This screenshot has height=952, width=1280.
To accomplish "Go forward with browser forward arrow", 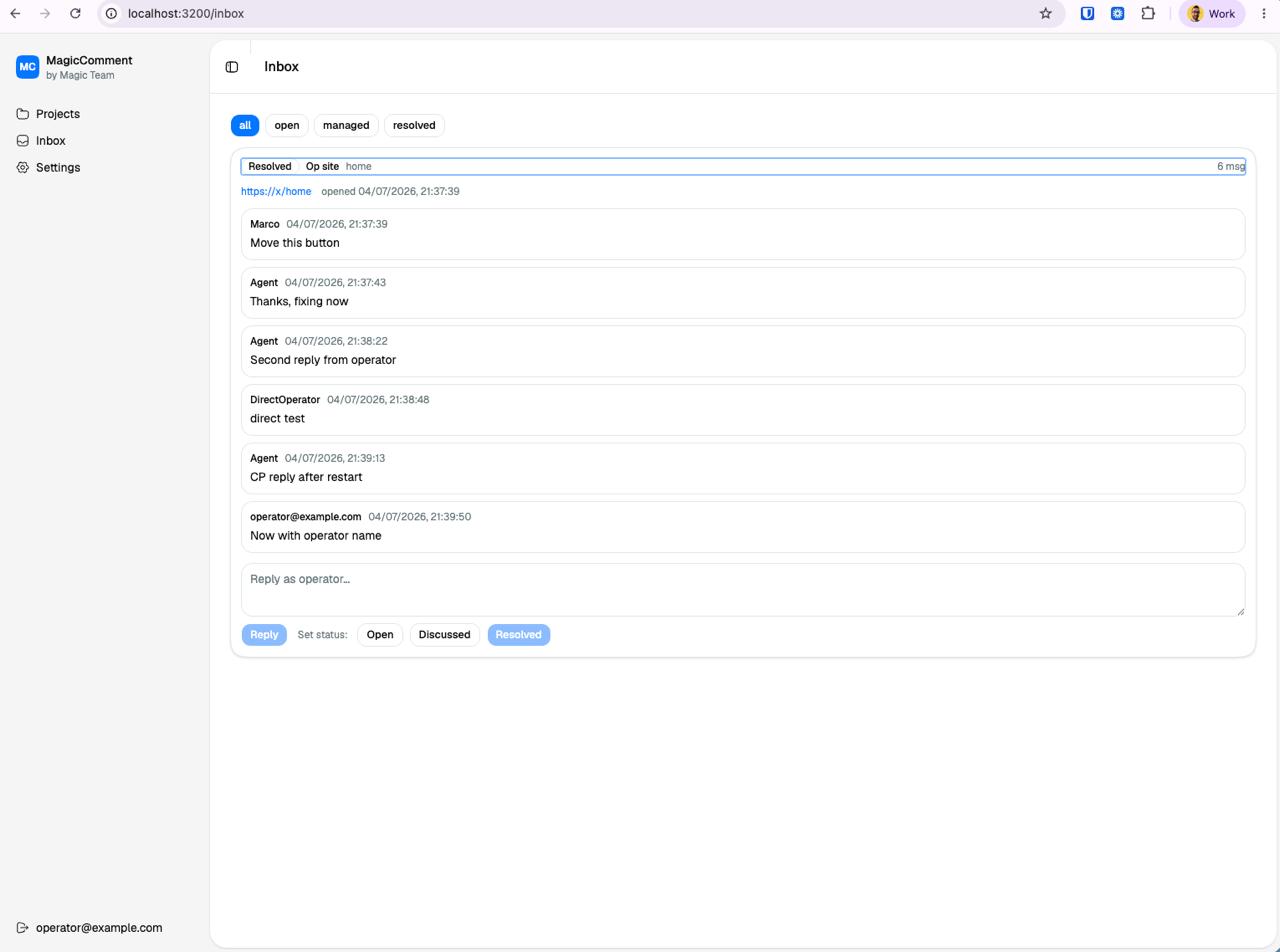I will (x=45, y=14).
